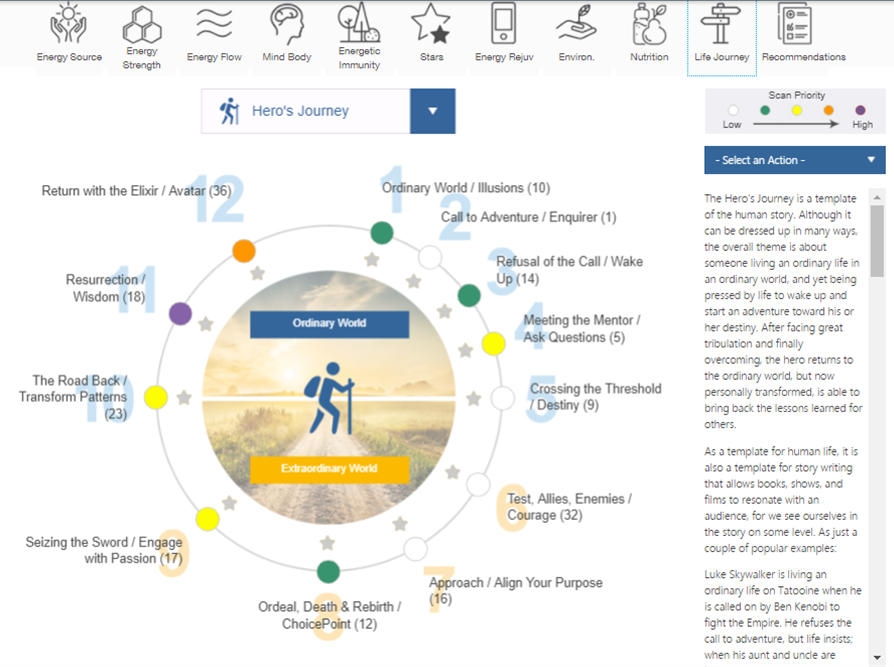The height and width of the screenshot is (667, 894).
Task: Click the Ordinary World blue button
Action: point(330,323)
